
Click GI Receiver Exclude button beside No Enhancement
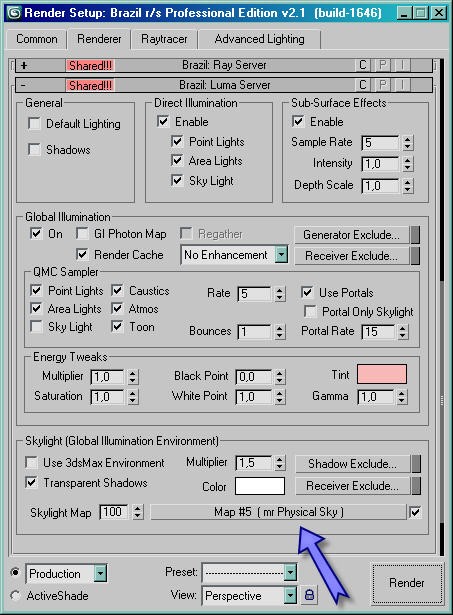point(351,256)
